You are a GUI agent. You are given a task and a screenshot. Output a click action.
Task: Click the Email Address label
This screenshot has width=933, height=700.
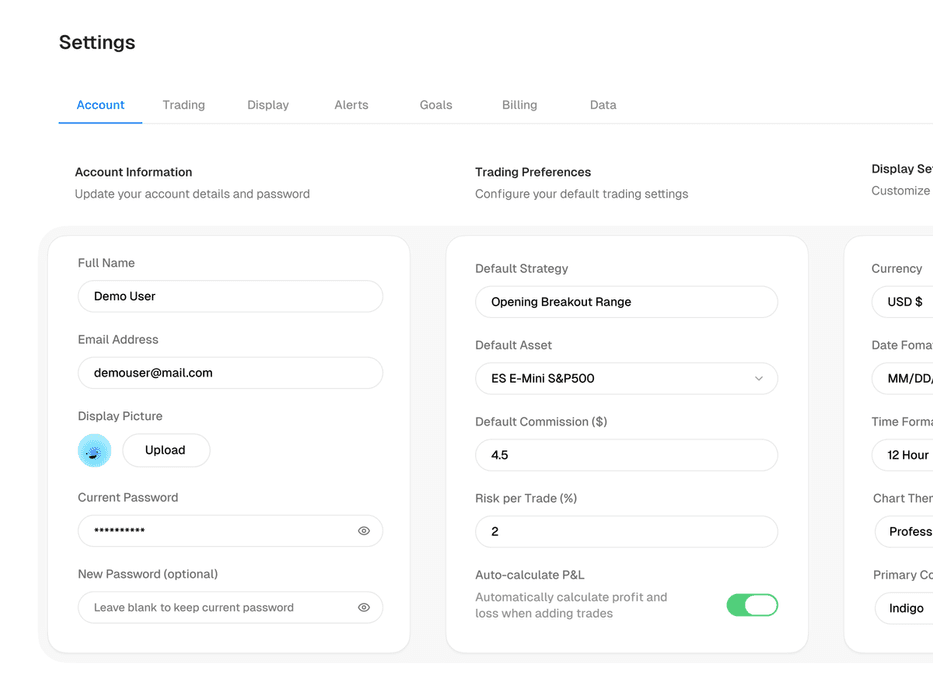[118, 339]
